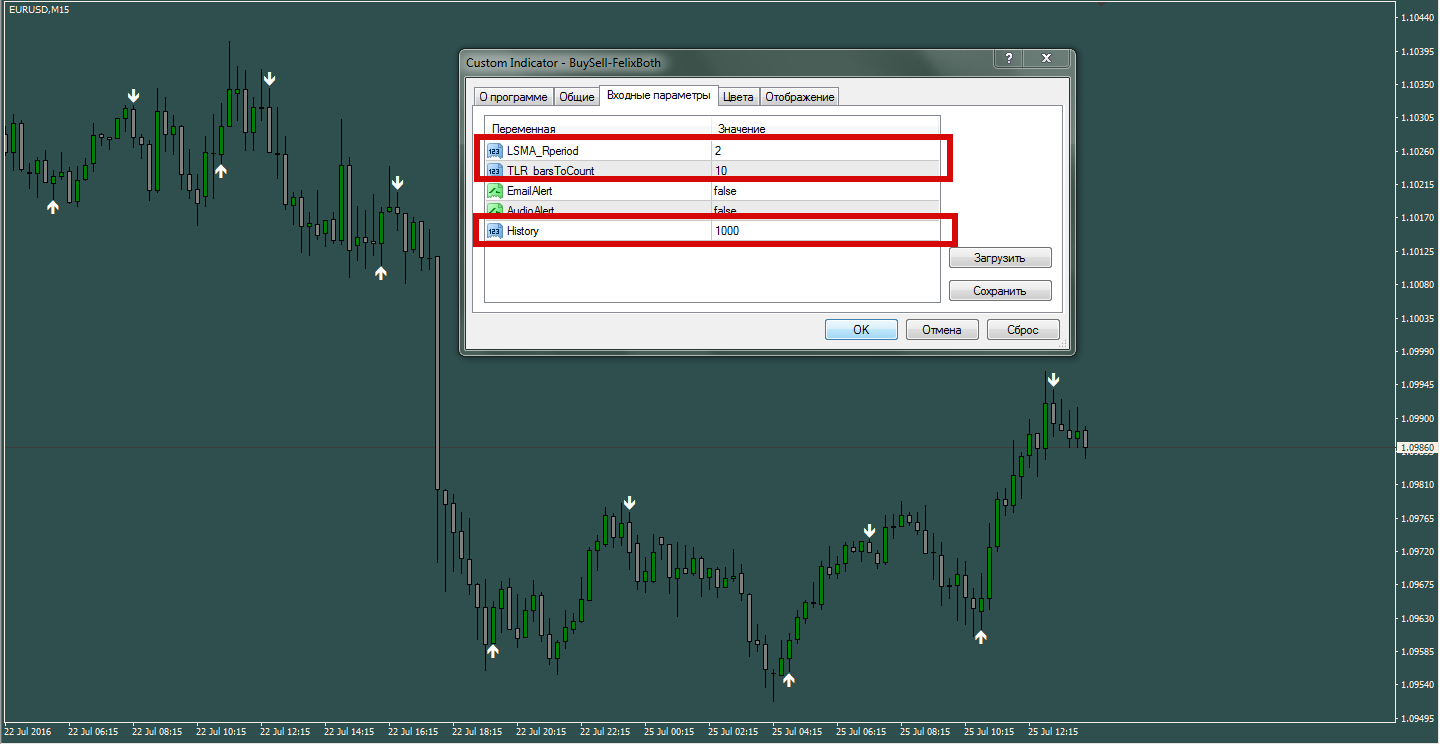Switch to the Общие tab
Image resolution: width=1440 pixels, height=744 pixels.
coord(577,97)
